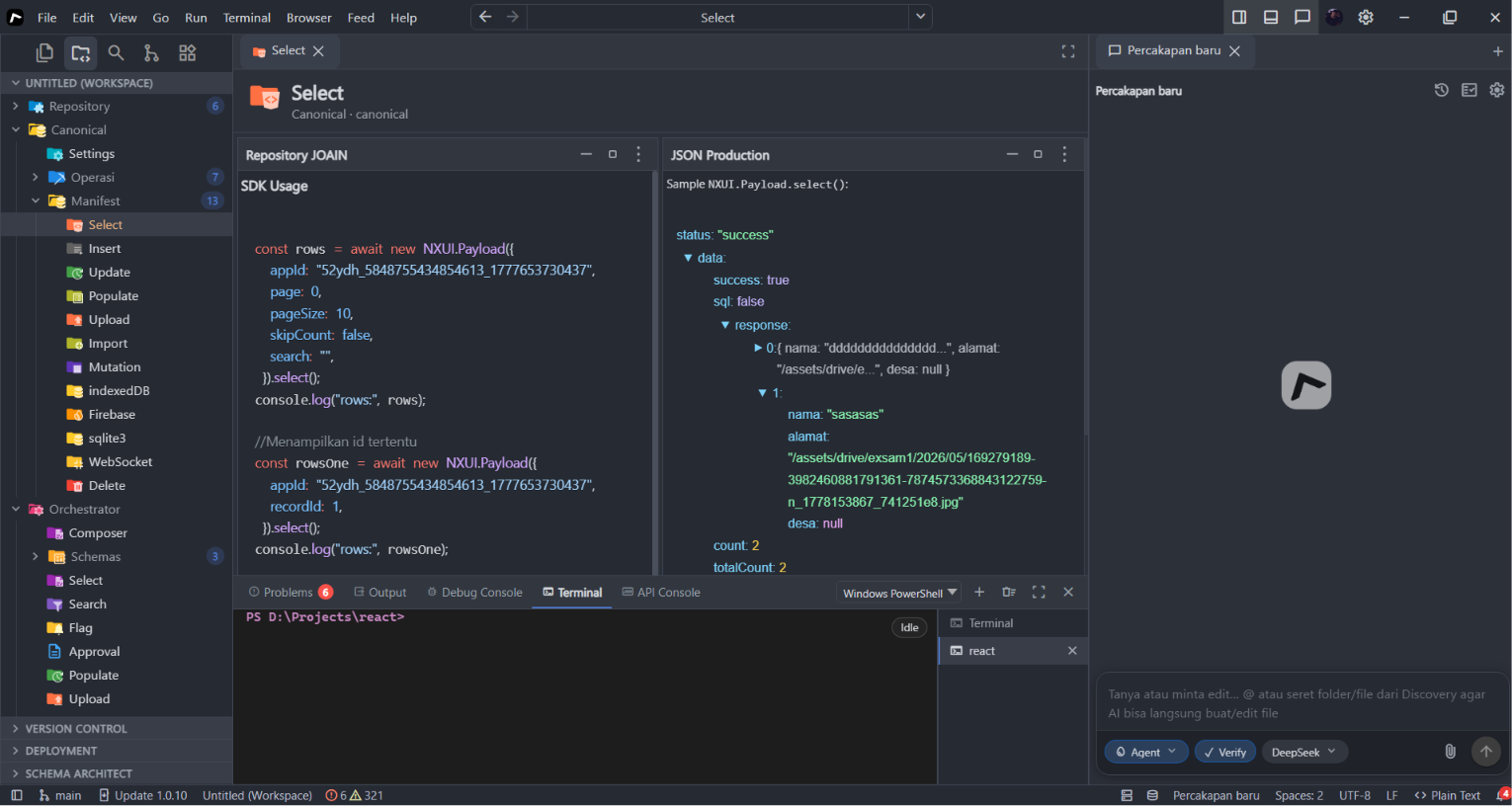
Task: Close the Select editor tab
Action: pos(318,50)
